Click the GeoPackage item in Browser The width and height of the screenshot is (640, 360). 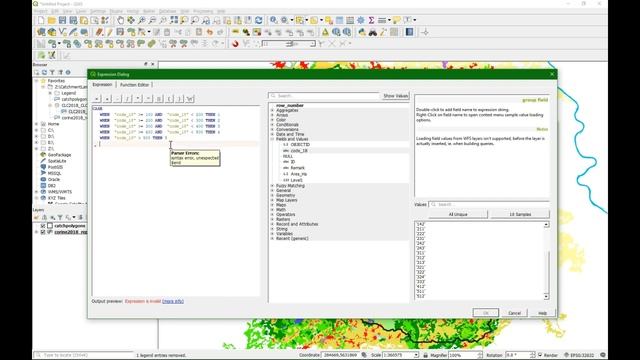pyautogui.click(x=59, y=155)
